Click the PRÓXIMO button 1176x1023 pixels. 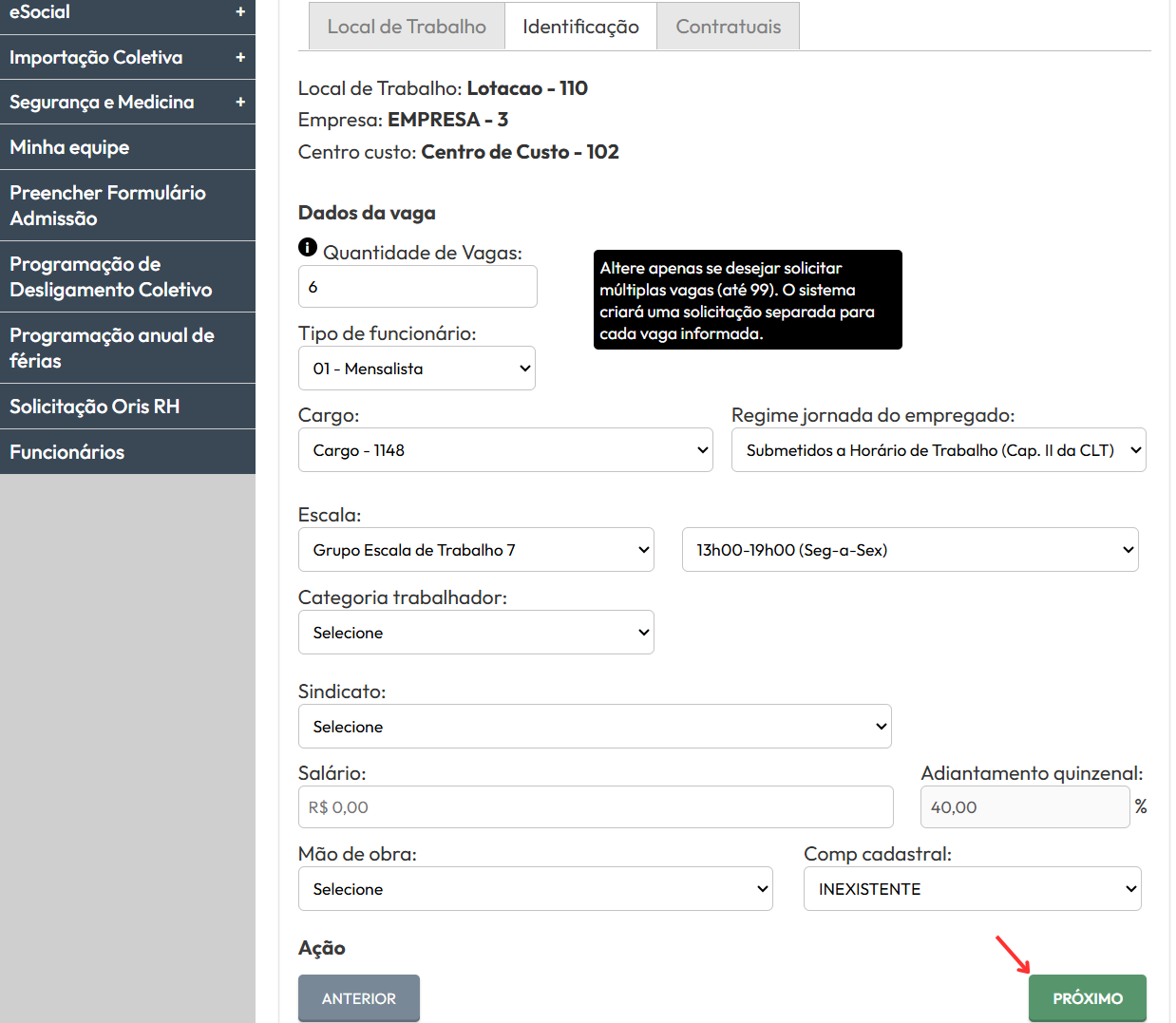[x=1088, y=998]
